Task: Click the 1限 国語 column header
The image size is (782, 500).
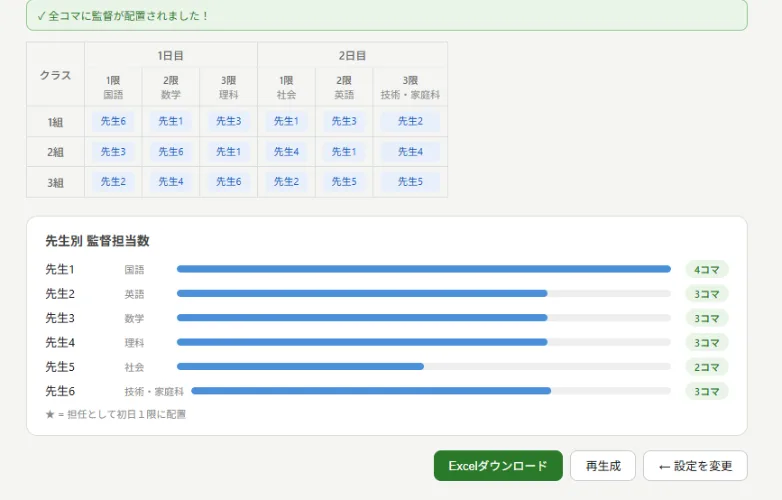Action: point(113,87)
